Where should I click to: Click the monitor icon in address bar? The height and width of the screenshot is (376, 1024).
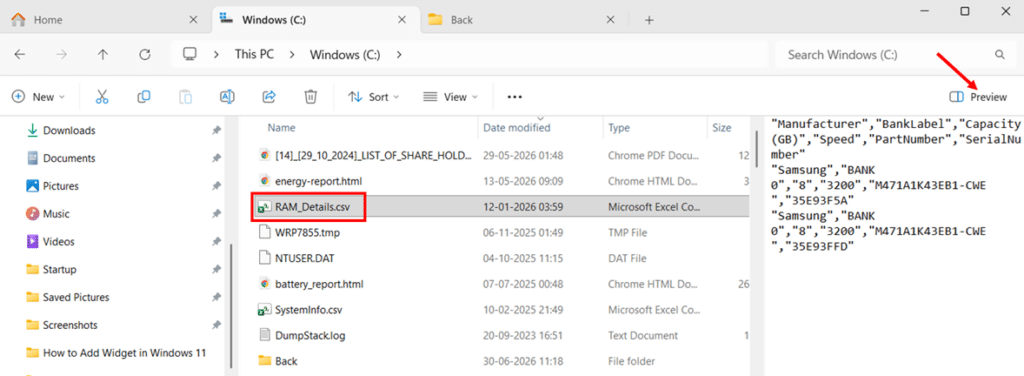pyautogui.click(x=190, y=54)
